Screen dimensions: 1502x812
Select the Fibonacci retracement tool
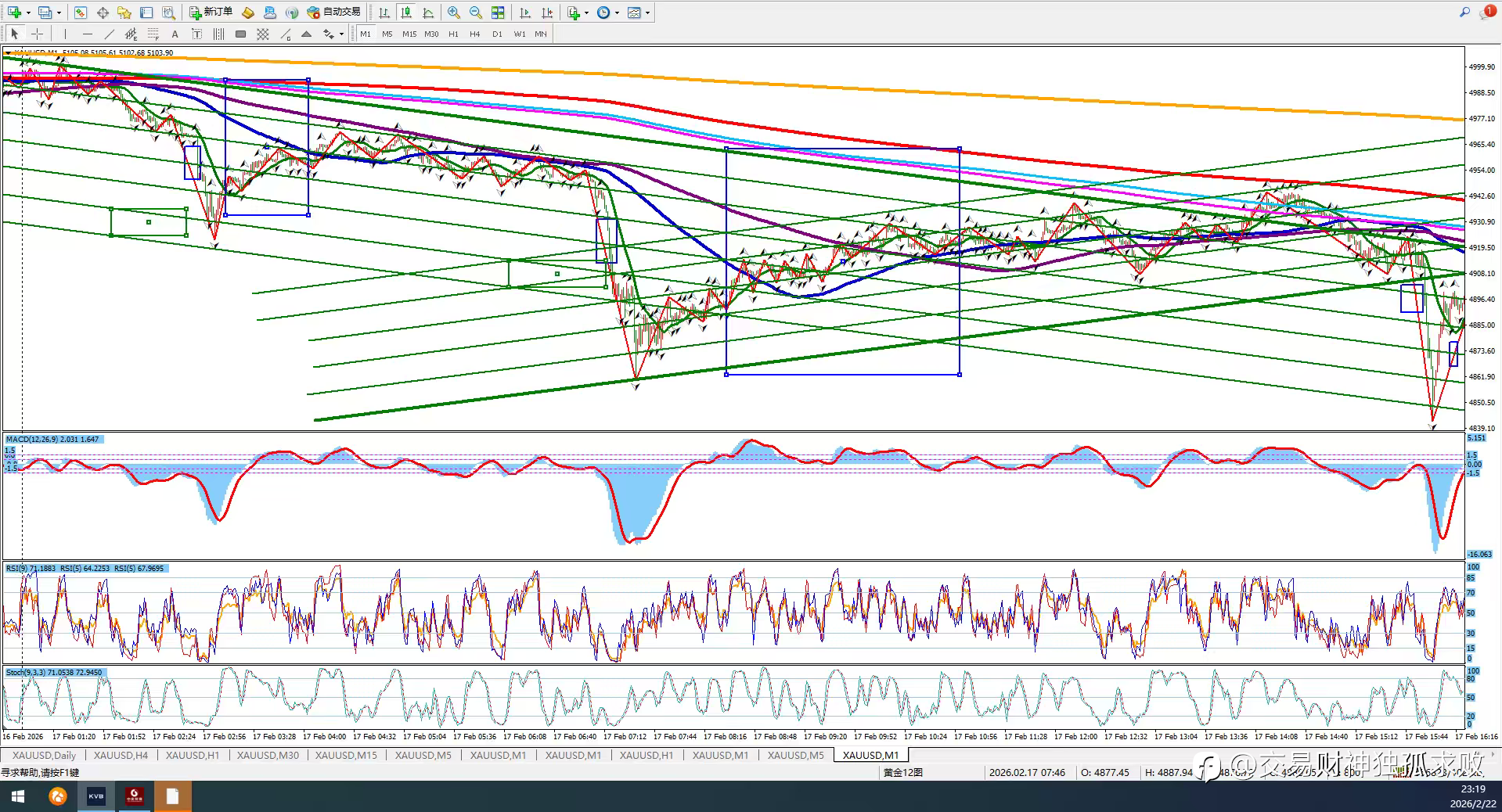[153, 34]
